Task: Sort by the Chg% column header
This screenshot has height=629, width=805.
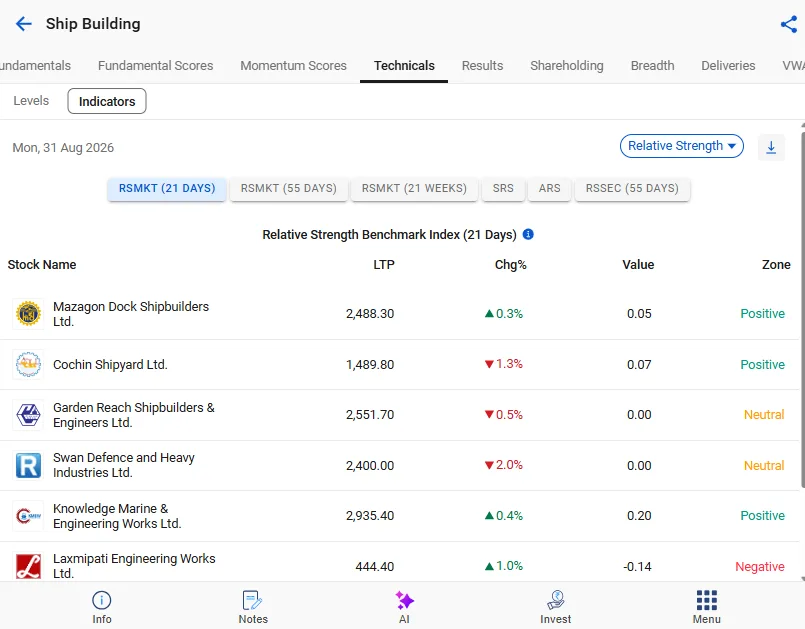Action: pos(510,264)
